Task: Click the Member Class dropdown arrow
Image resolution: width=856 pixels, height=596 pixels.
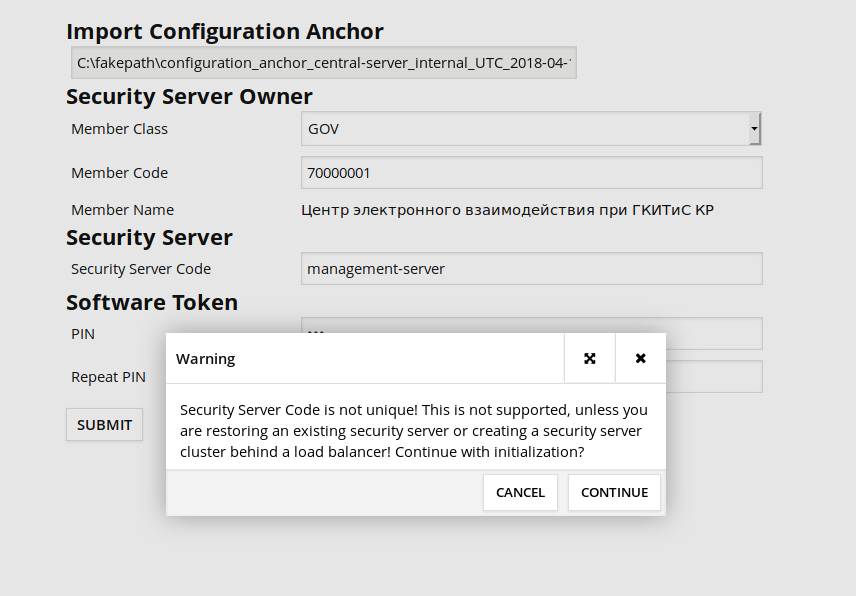Action: pyautogui.click(x=755, y=129)
